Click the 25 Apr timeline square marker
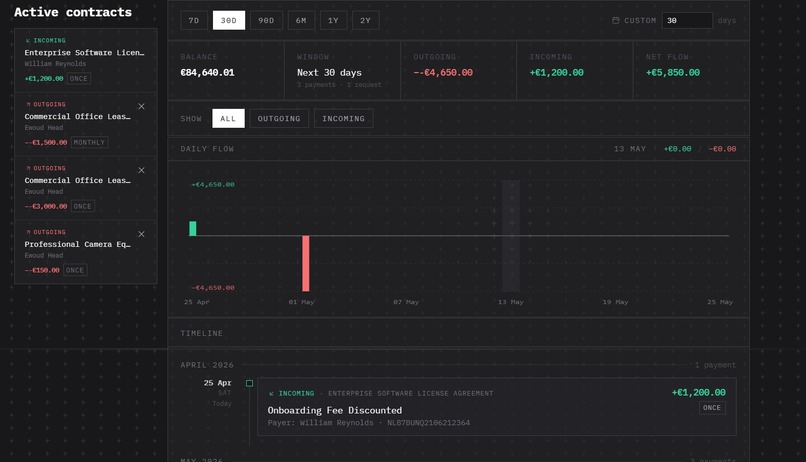 coord(249,383)
